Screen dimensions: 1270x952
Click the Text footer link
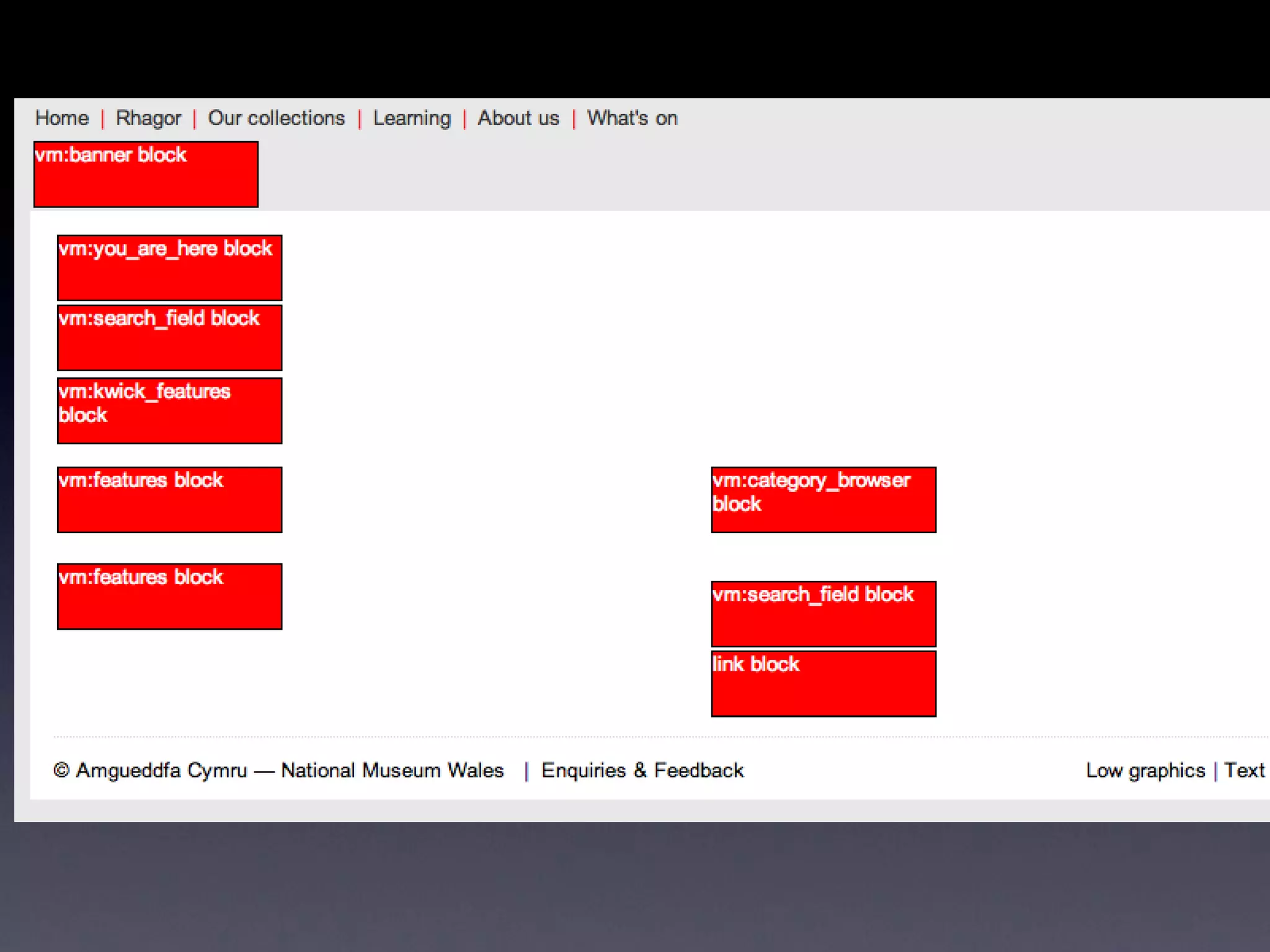click(x=1243, y=770)
